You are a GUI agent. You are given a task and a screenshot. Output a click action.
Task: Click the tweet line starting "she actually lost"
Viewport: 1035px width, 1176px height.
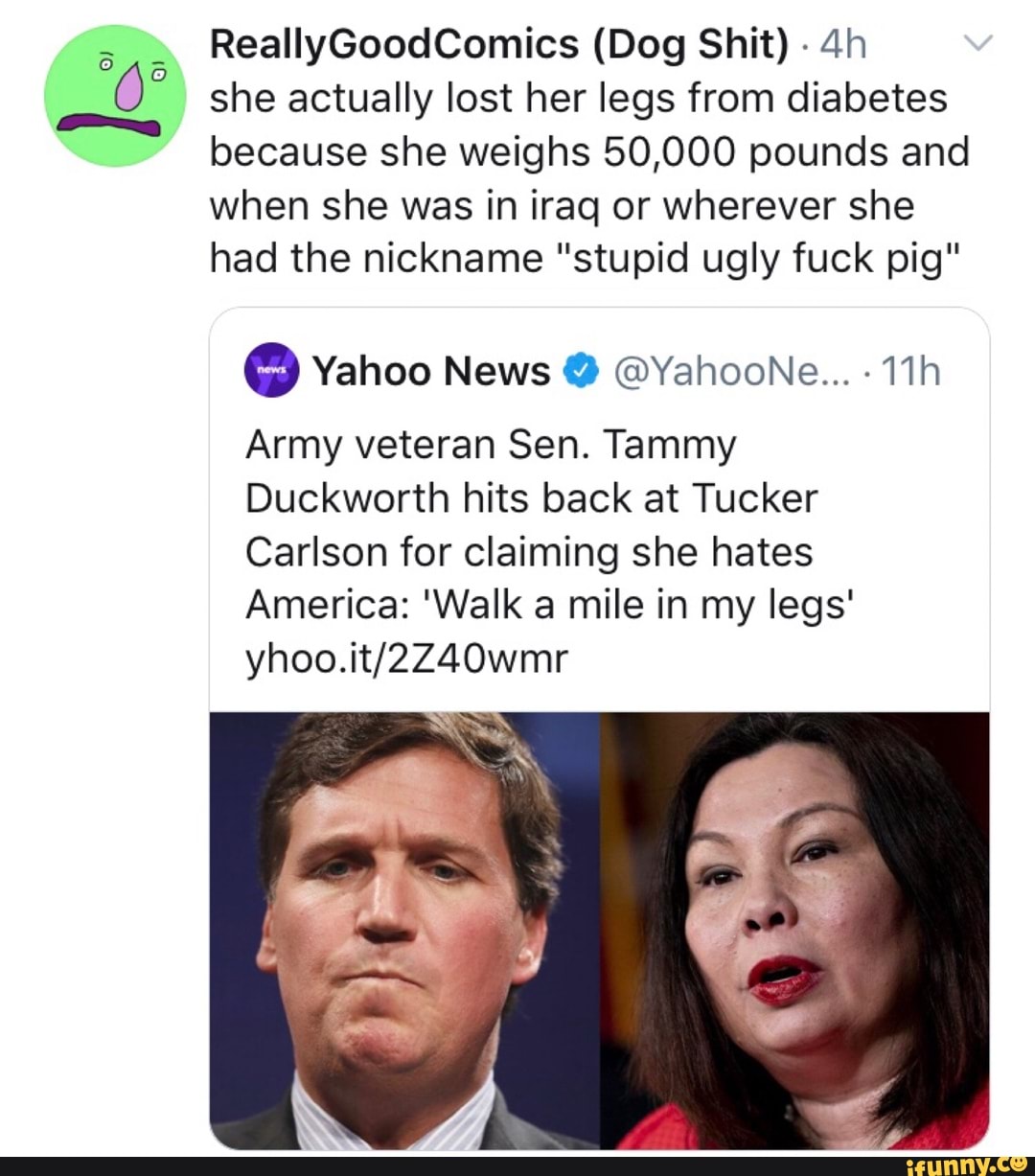coord(578,98)
